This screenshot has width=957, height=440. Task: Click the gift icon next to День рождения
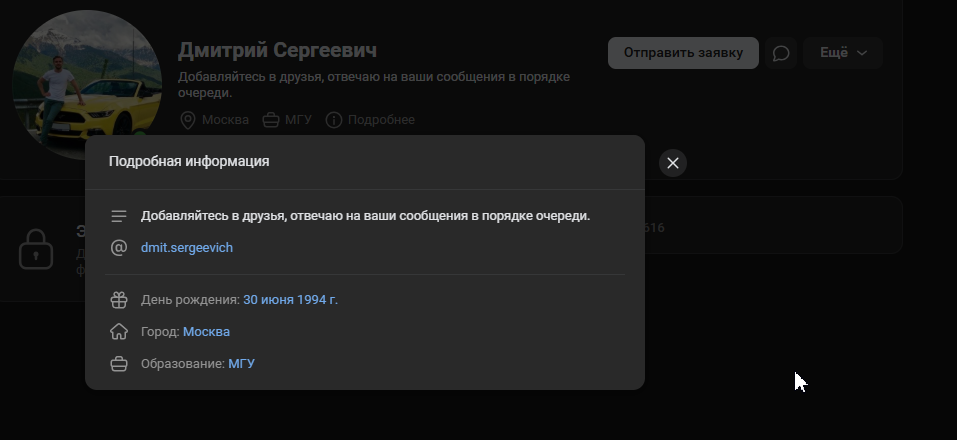119,299
